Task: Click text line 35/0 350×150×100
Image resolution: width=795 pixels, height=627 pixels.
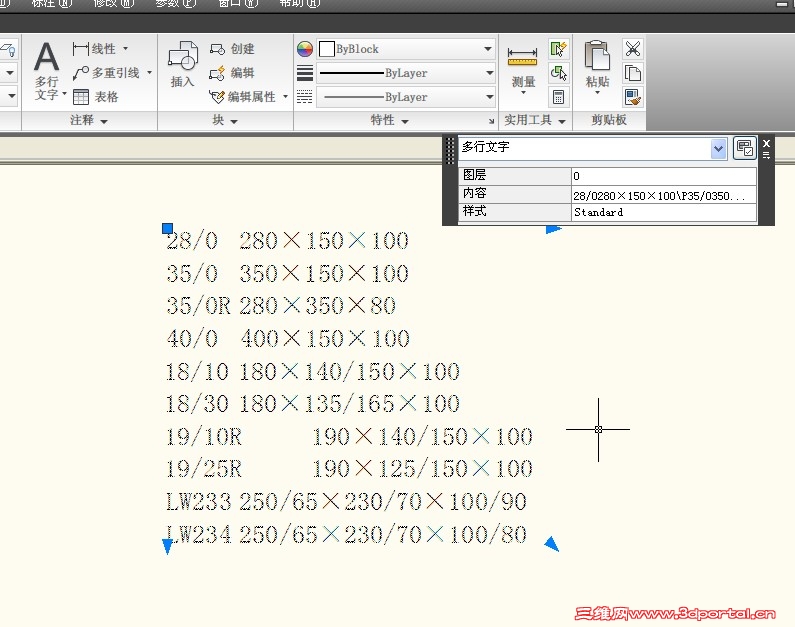Action: [287, 274]
